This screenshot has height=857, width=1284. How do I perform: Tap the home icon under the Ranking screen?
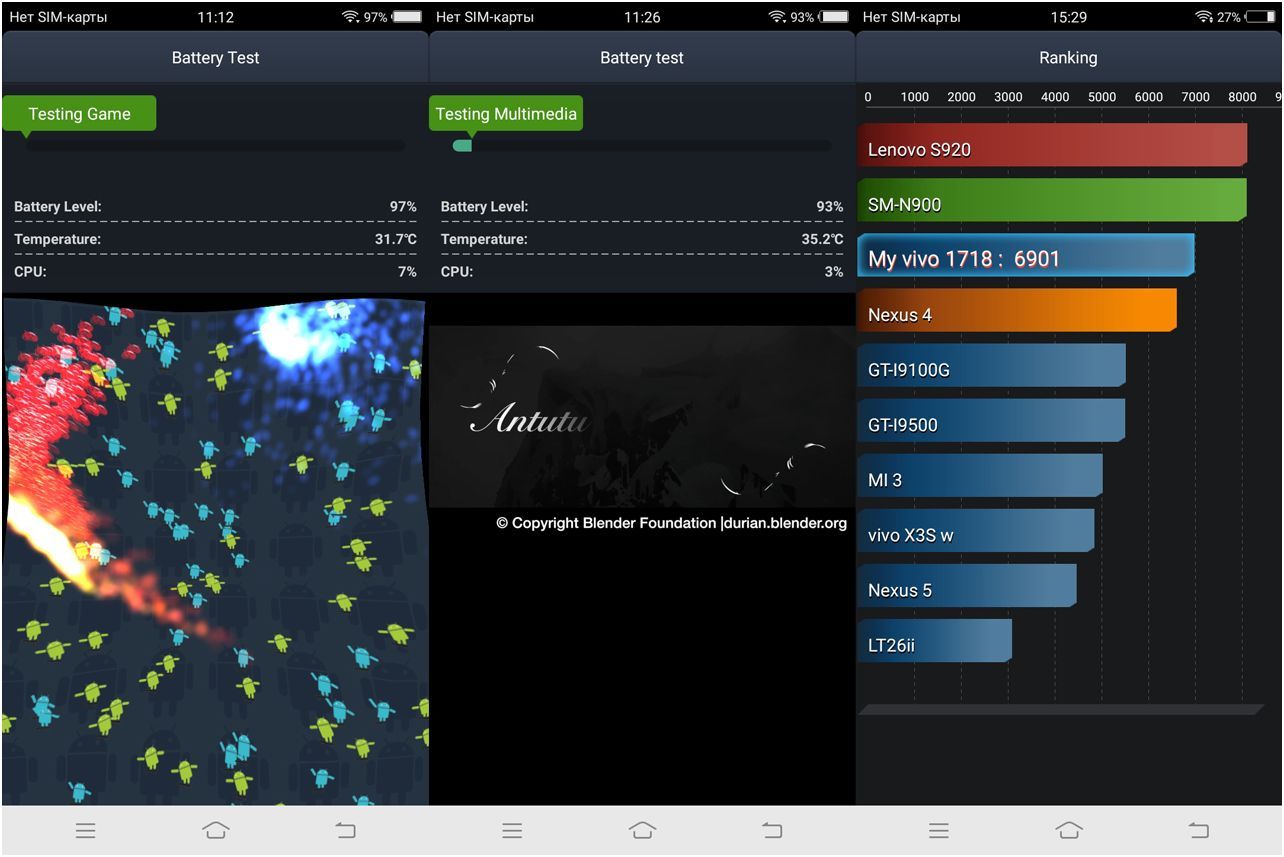1068,830
